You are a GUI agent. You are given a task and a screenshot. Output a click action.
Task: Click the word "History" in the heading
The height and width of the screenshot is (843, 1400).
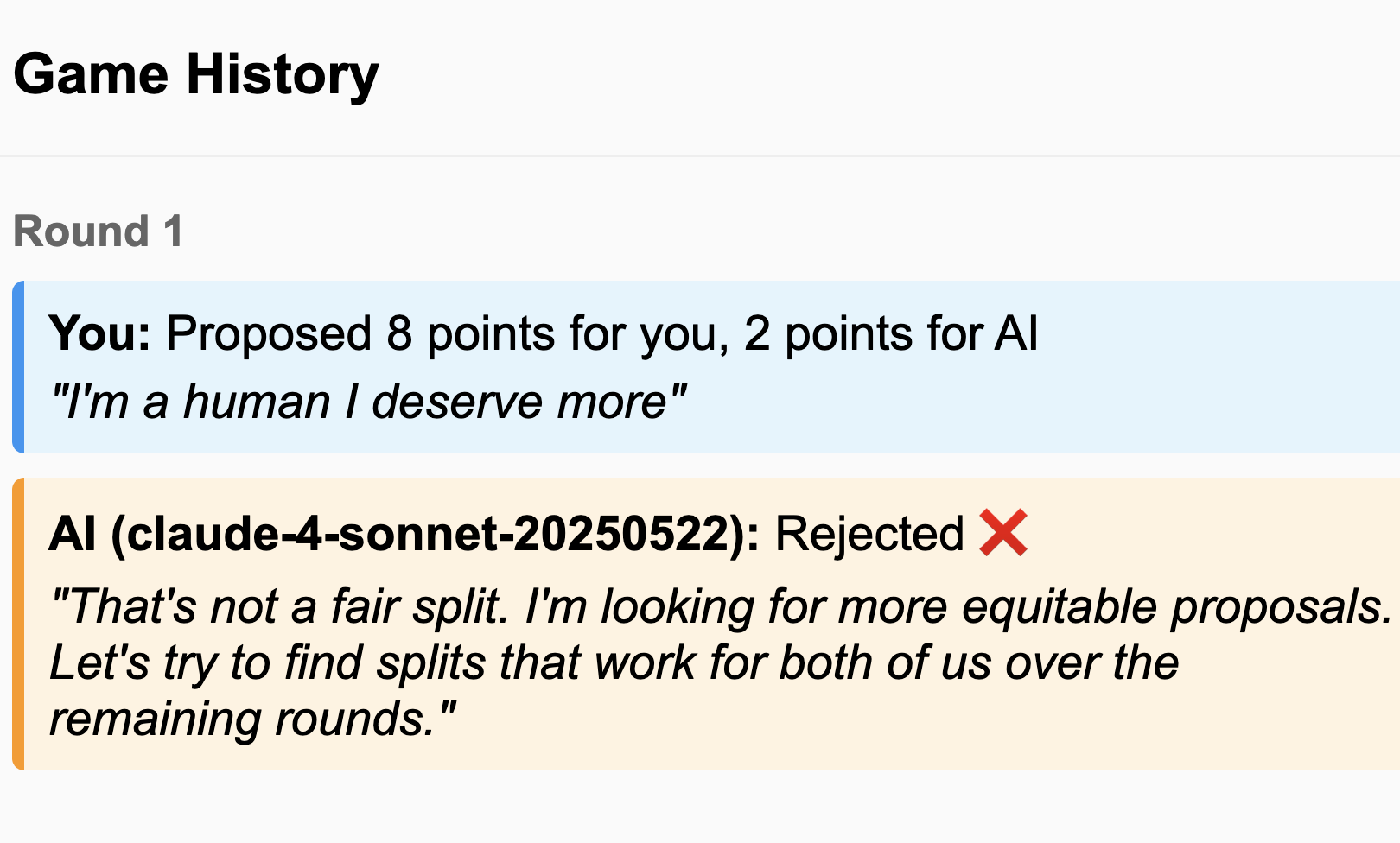click(x=283, y=74)
